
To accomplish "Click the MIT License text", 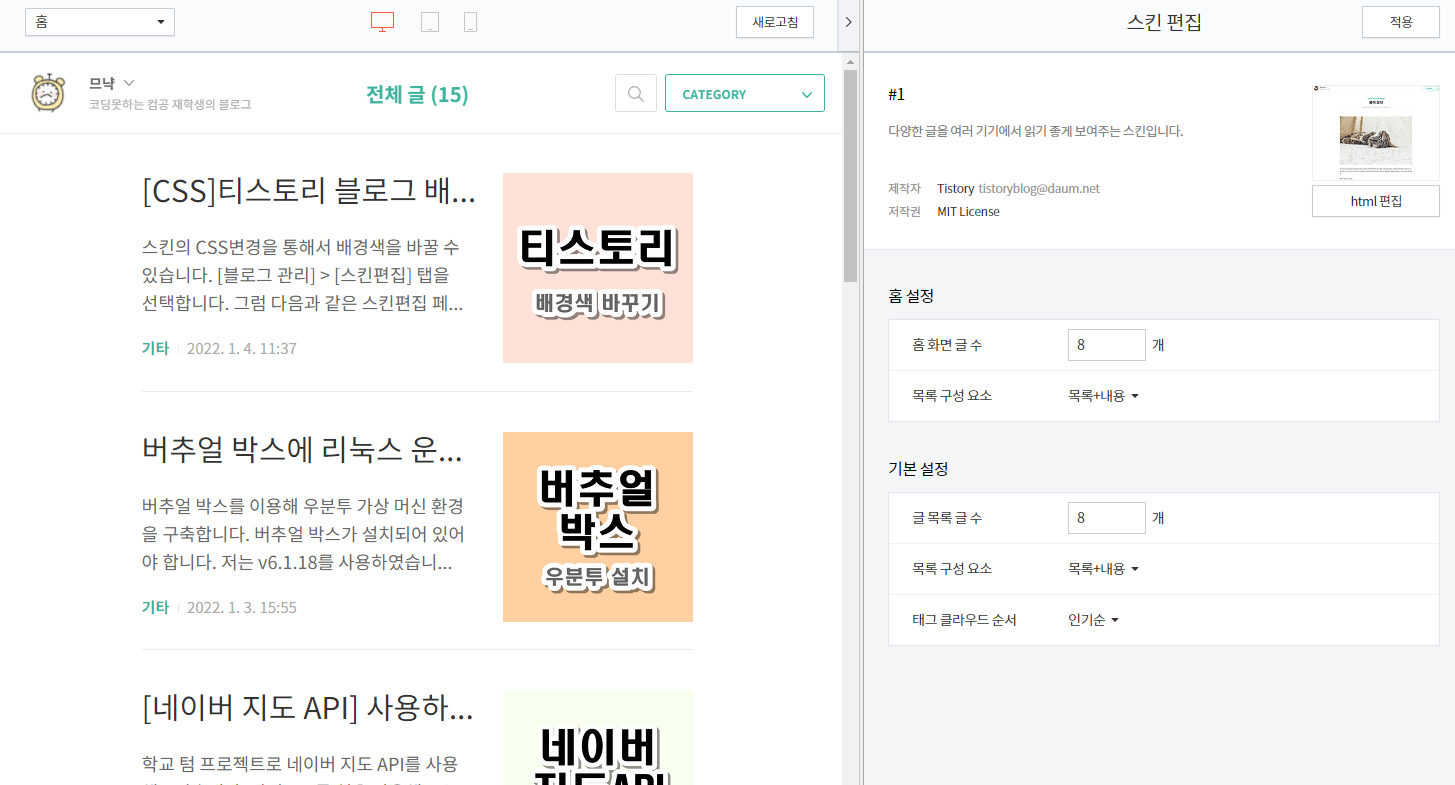I will click(968, 212).
